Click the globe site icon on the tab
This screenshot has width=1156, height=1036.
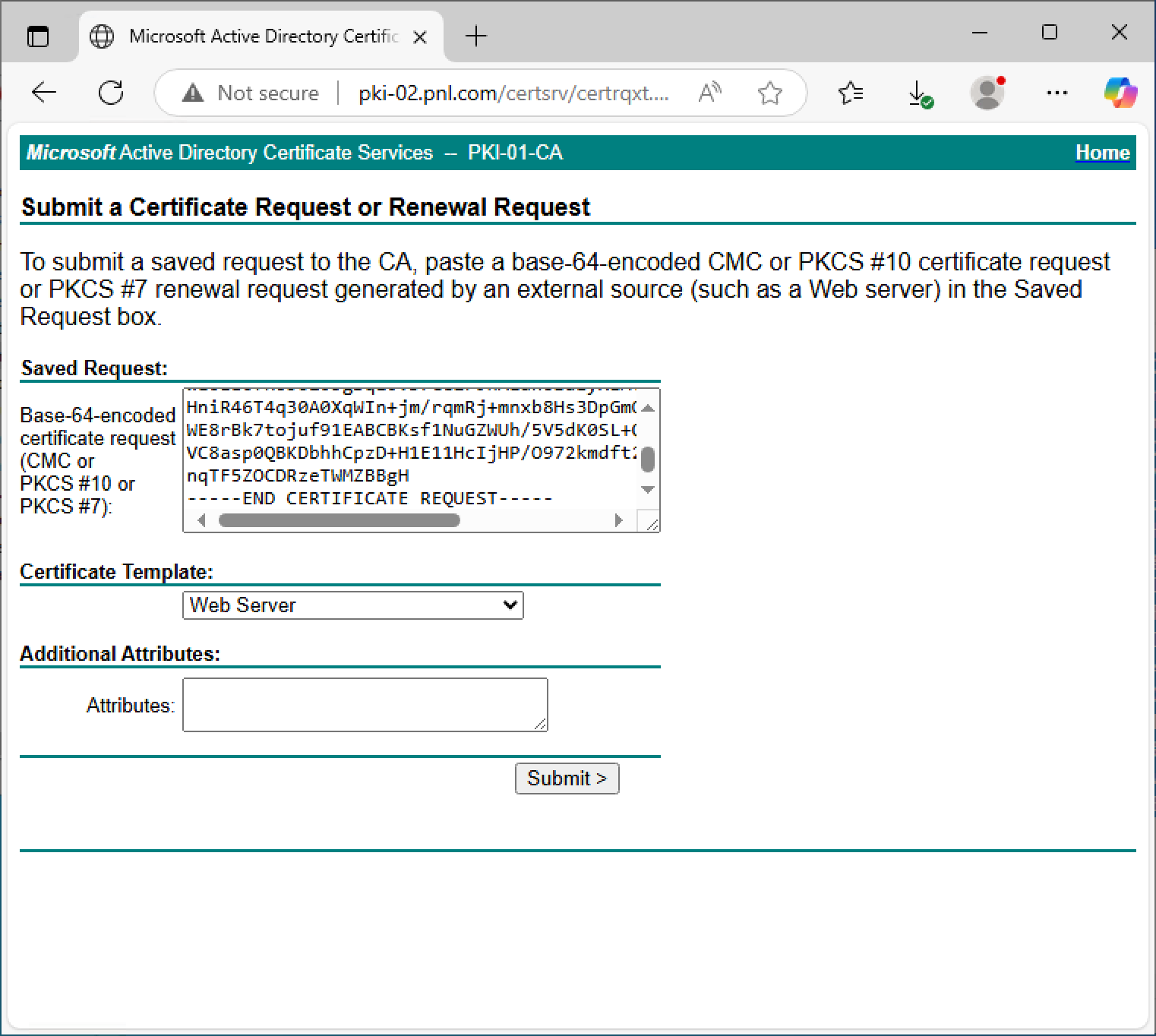pos(102,36)
